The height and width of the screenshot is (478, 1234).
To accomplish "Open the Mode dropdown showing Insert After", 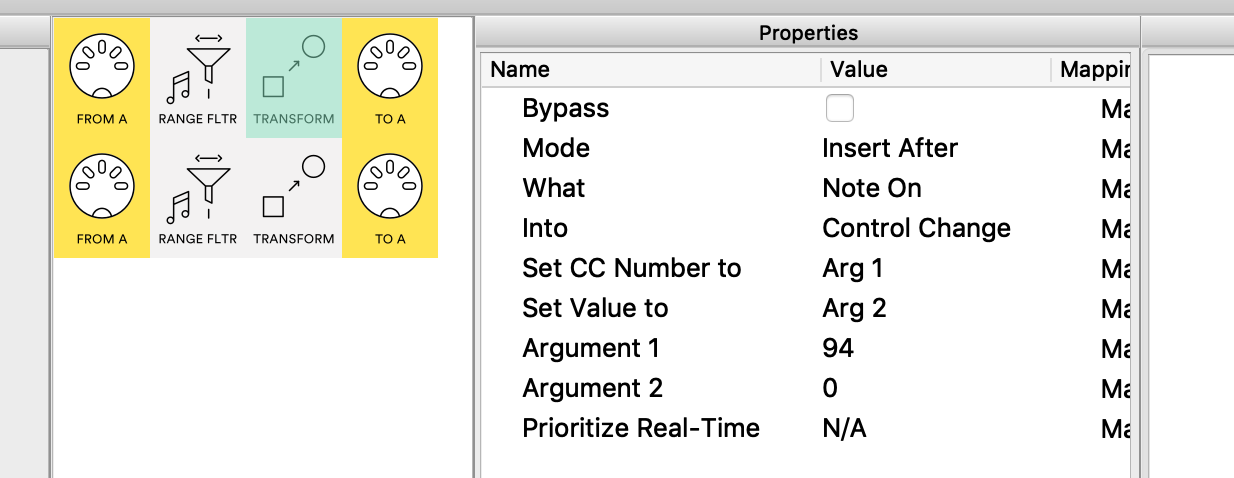I will [x=889, y=149].
